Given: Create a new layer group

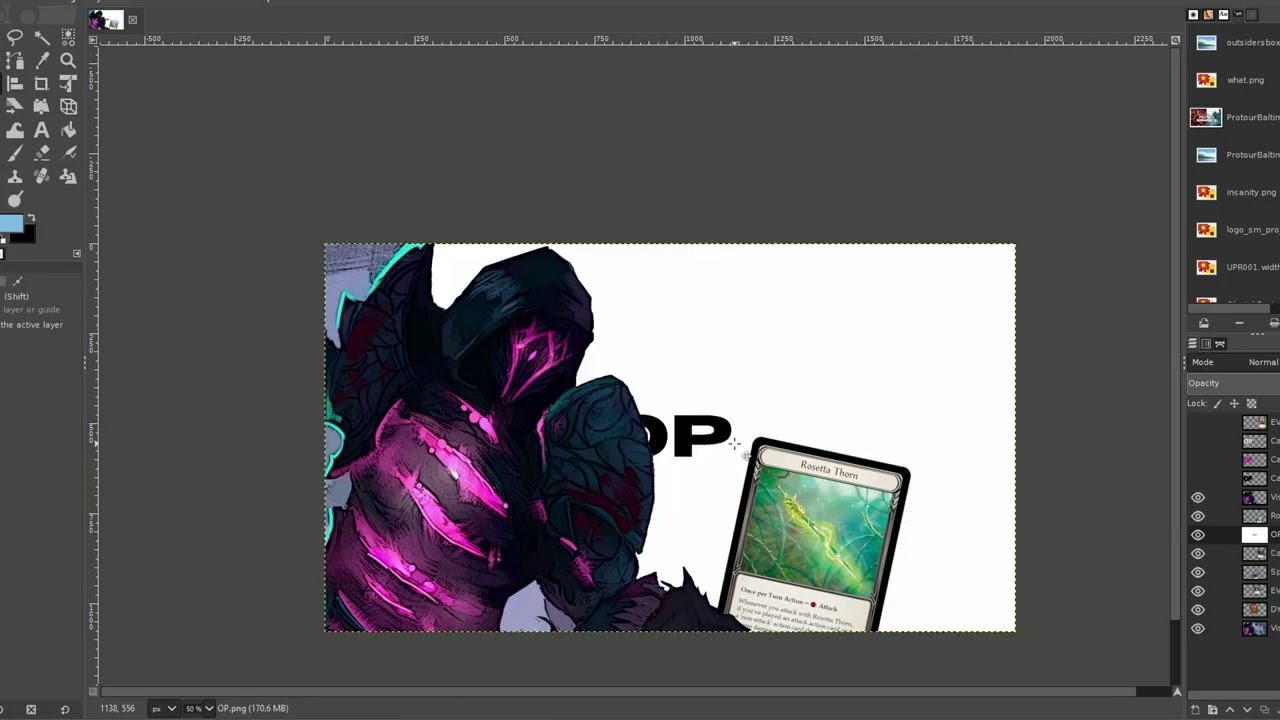Looking at the screenshot, I should [x=1213, y=710].
